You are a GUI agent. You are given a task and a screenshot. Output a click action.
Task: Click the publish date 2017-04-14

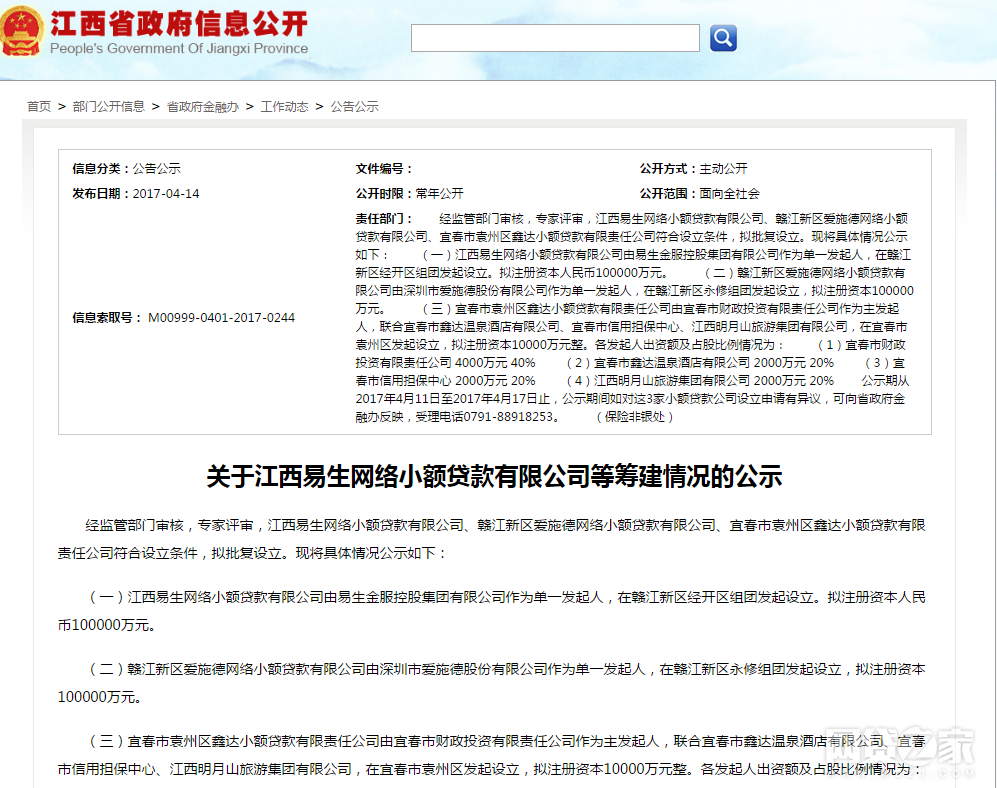166,194
